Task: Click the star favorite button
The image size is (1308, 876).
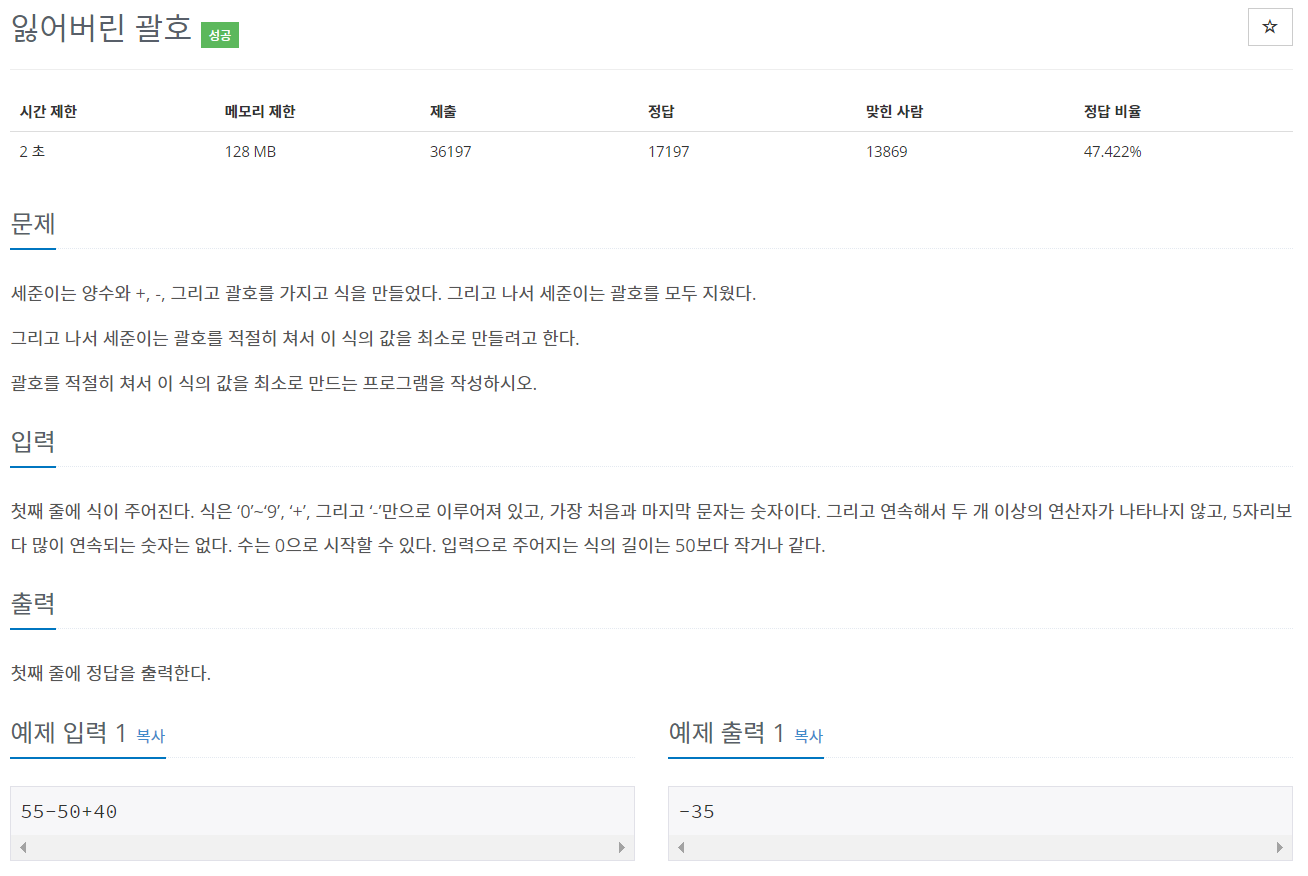Action: 1270,27
